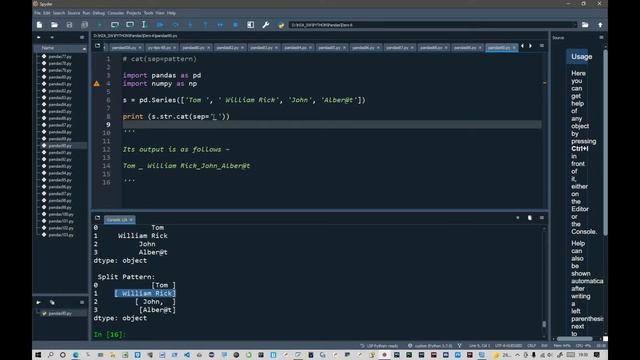Click the Name column header sort arrow
Viewport: 640px width, 360px height.
(x=84, y=49)
